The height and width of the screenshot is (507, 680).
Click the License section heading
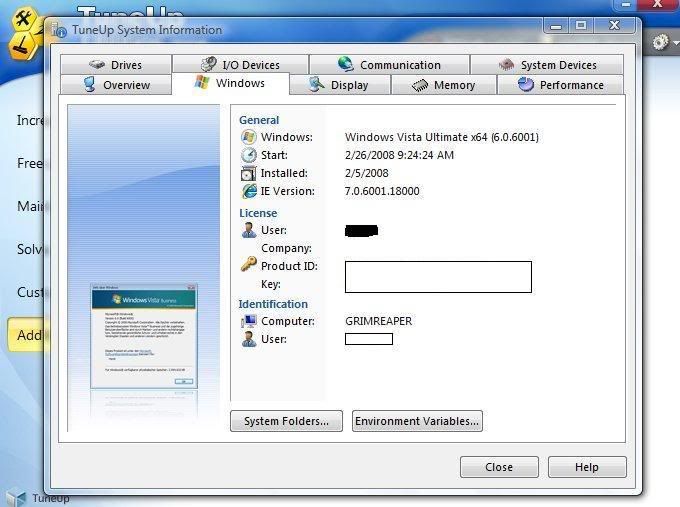coord(258,213)
